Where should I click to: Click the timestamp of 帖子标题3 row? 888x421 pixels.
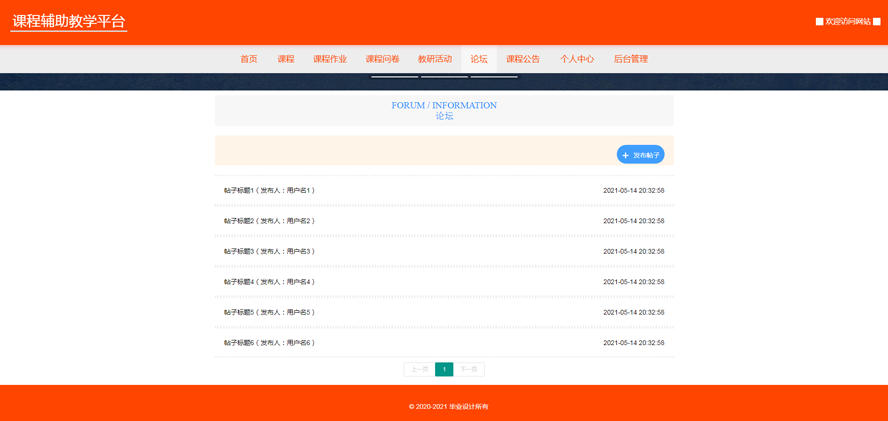coord(634,252)
